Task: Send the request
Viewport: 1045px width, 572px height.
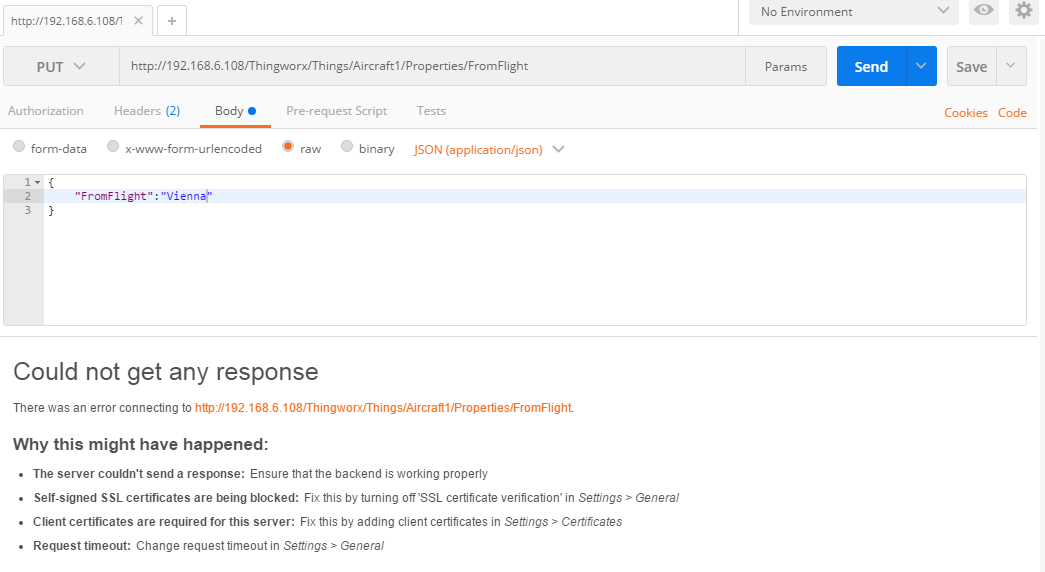Action: tap(871, 67)
